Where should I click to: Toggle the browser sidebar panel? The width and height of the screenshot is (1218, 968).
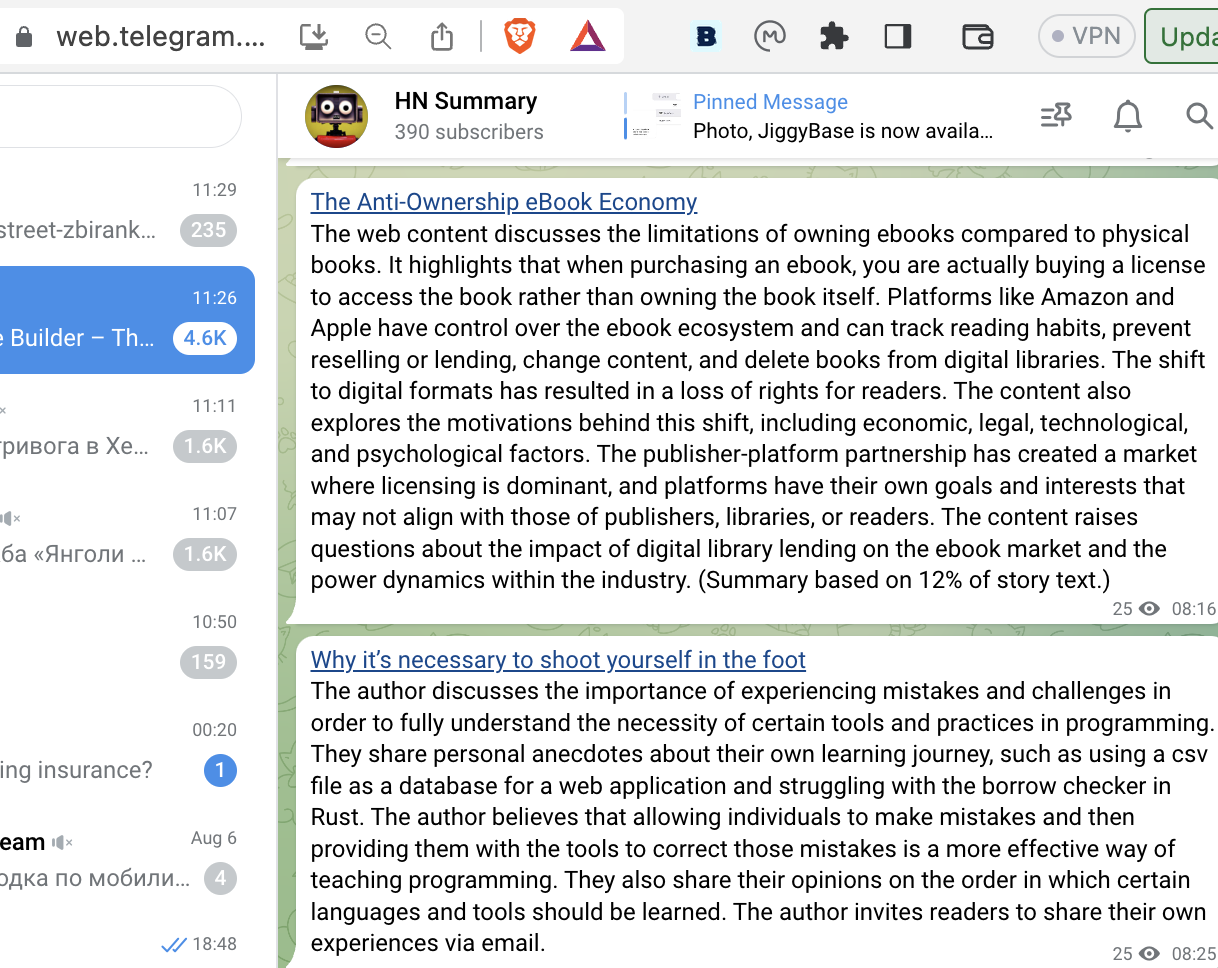(898, 37)
